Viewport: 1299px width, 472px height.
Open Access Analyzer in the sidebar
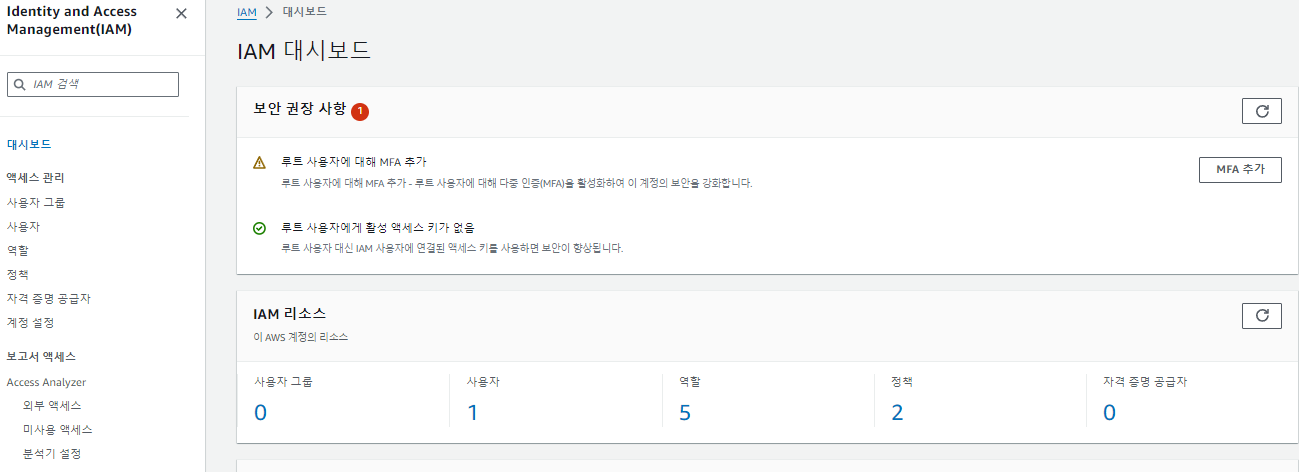[46, 382]
